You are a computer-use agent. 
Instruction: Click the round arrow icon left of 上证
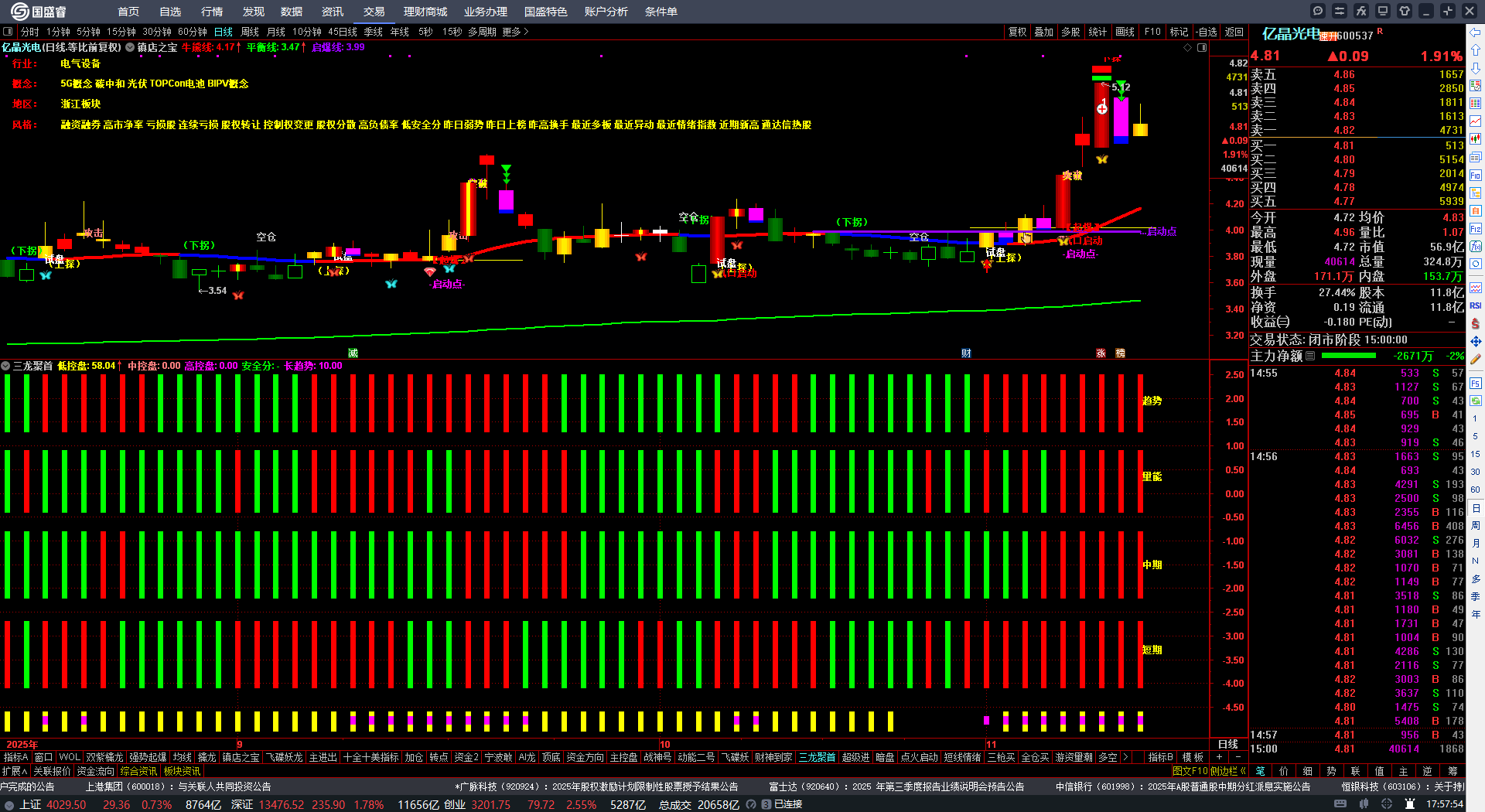[x=9, y=805]
